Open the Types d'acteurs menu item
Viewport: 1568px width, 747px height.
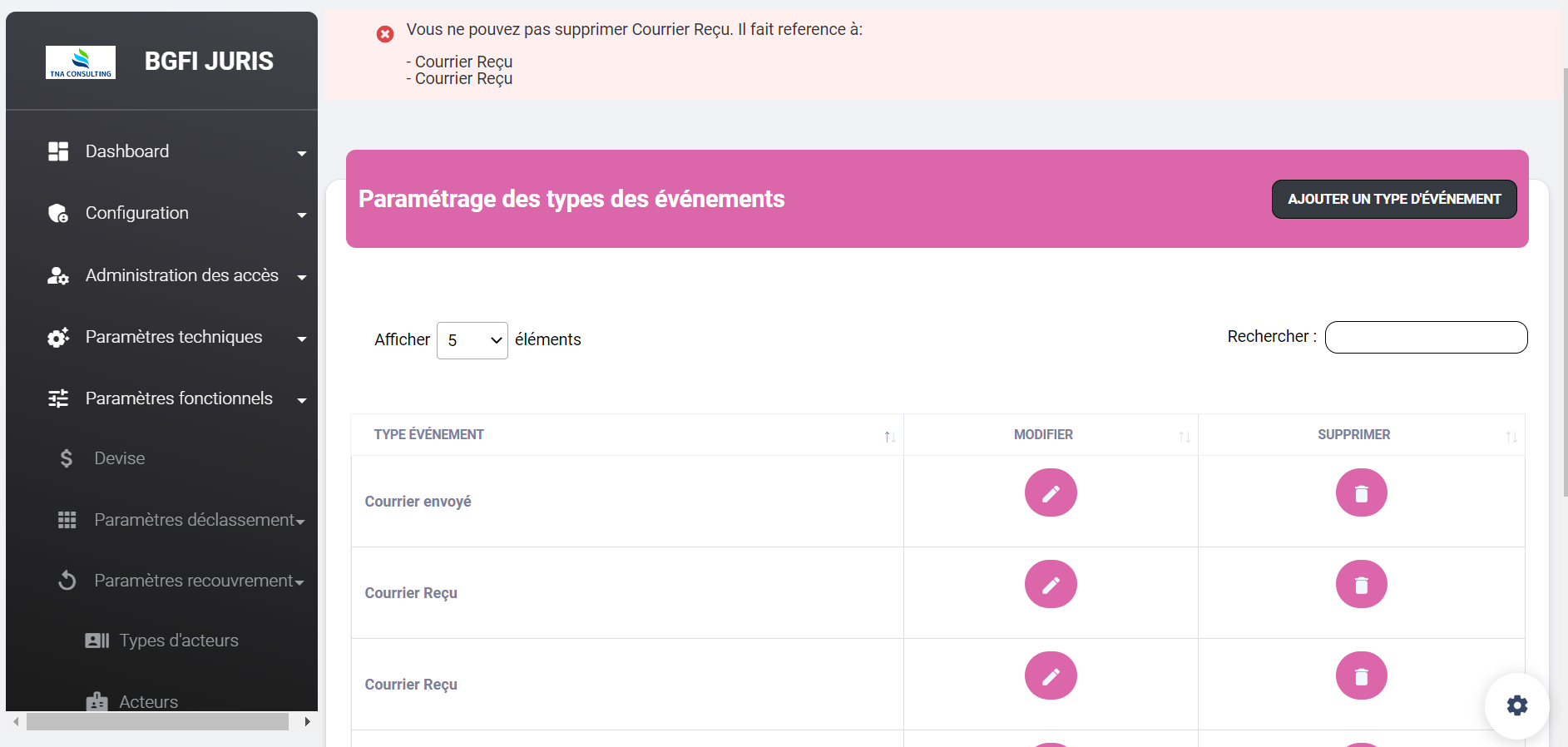tap(178, 641)
